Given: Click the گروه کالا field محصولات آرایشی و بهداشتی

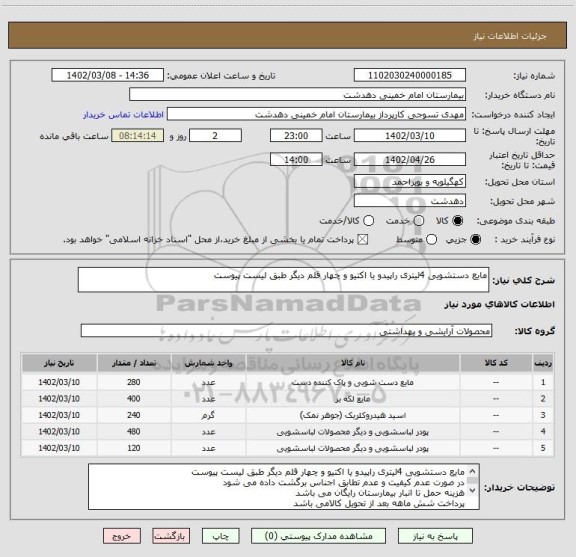Looking at the screenshot, I should pos(286,331).
